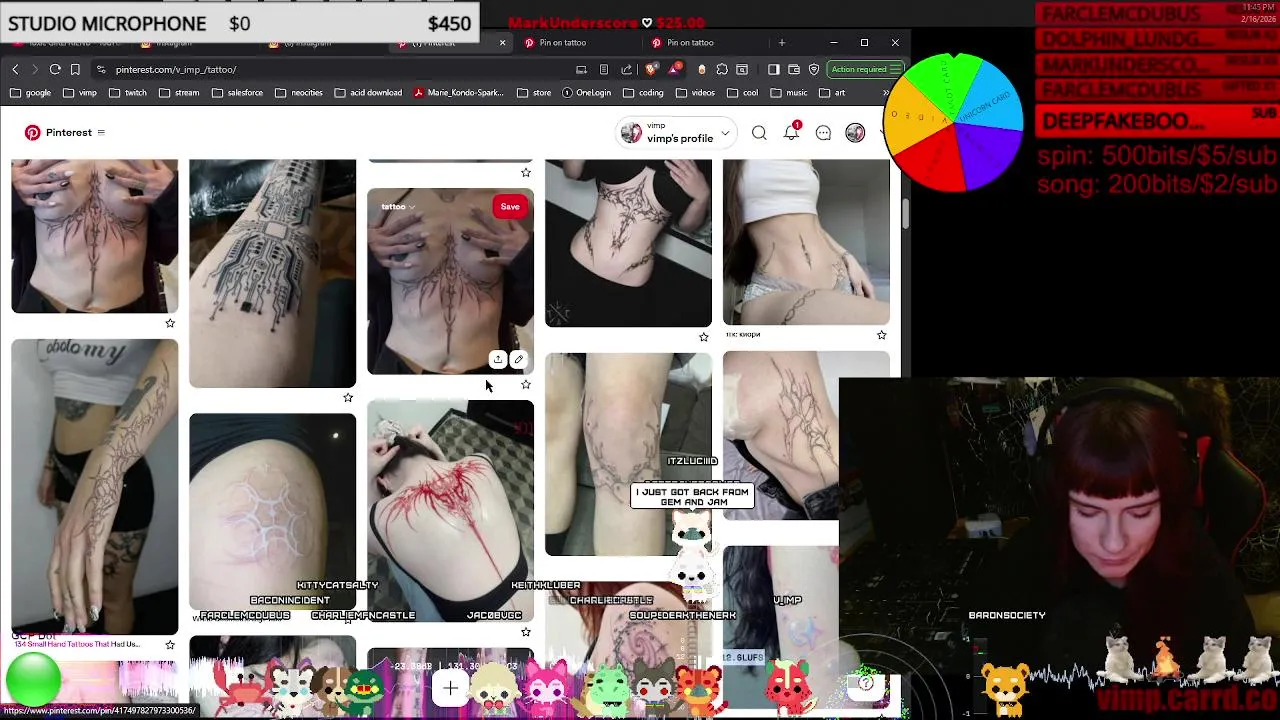
Task: Open Brave Rewards triangle icon
Action: 675,69
